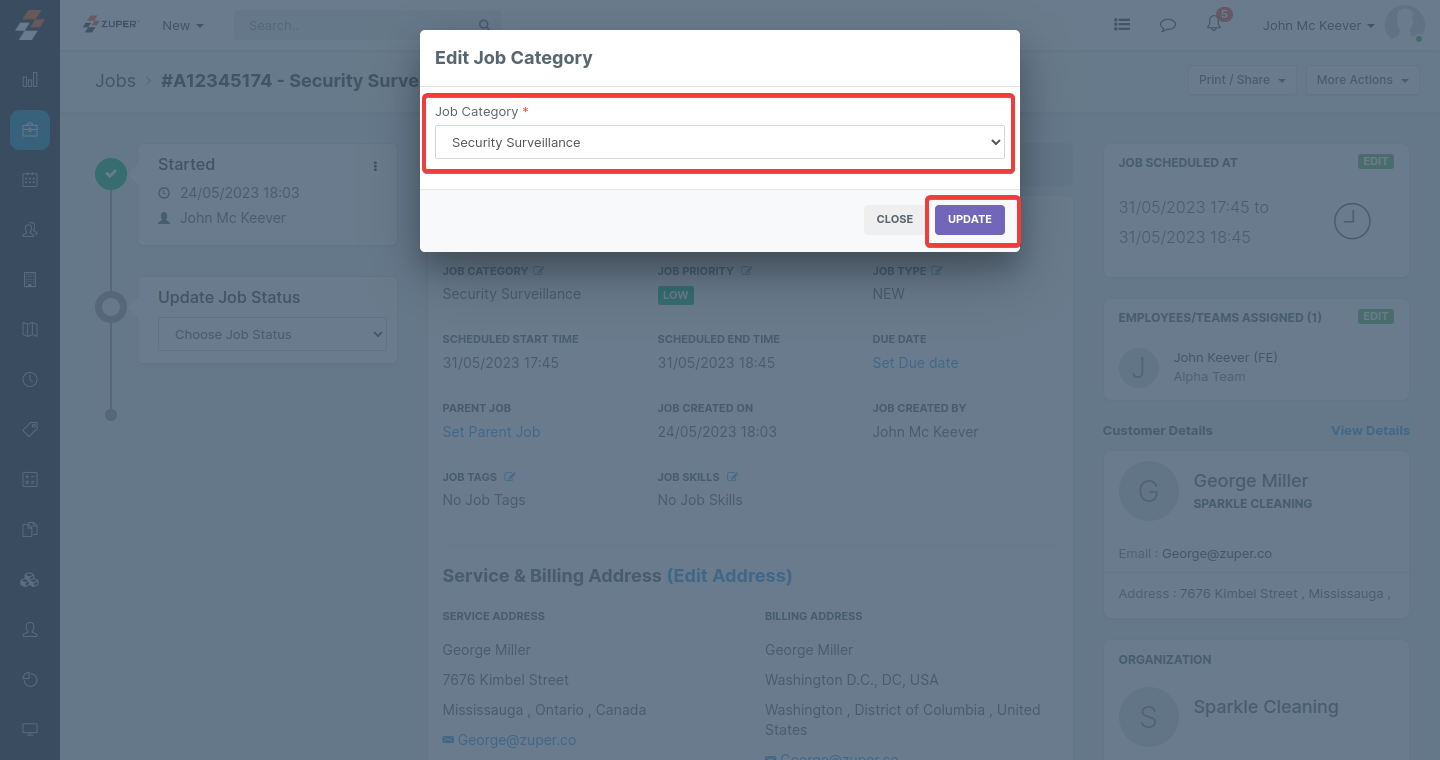
Task: Expand the Print / Share dropdown
Action: click(1242, 80)
